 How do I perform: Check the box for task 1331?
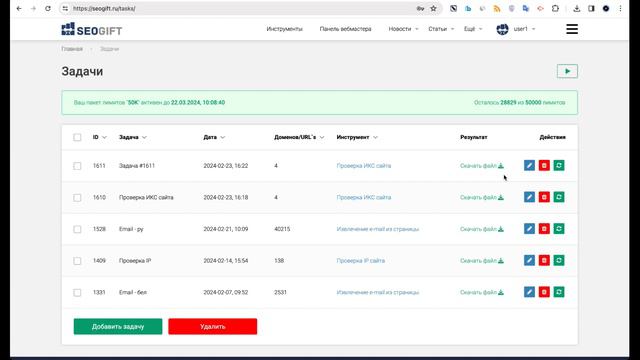77,292
